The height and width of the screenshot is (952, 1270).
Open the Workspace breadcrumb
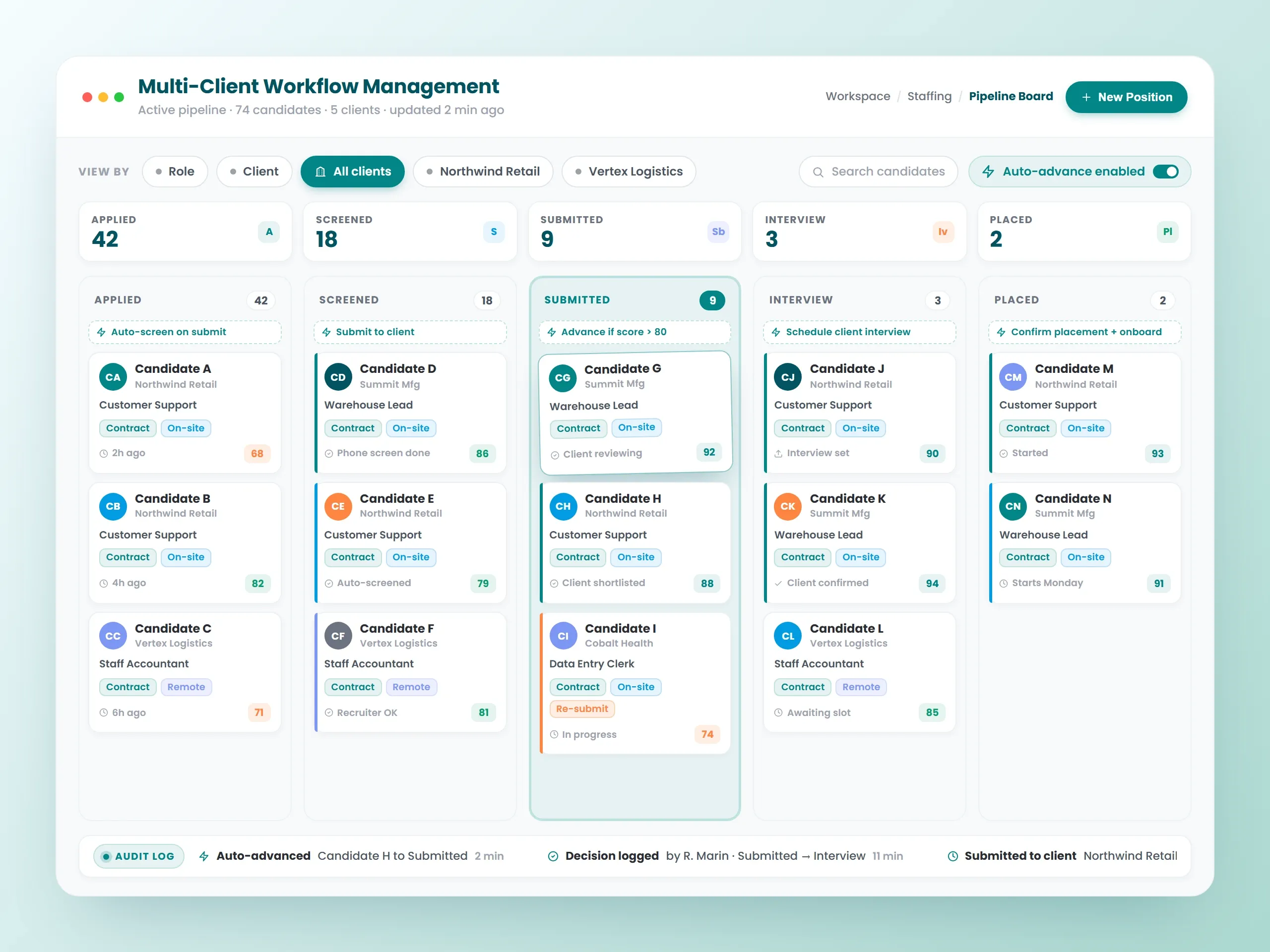pos(858,96)
